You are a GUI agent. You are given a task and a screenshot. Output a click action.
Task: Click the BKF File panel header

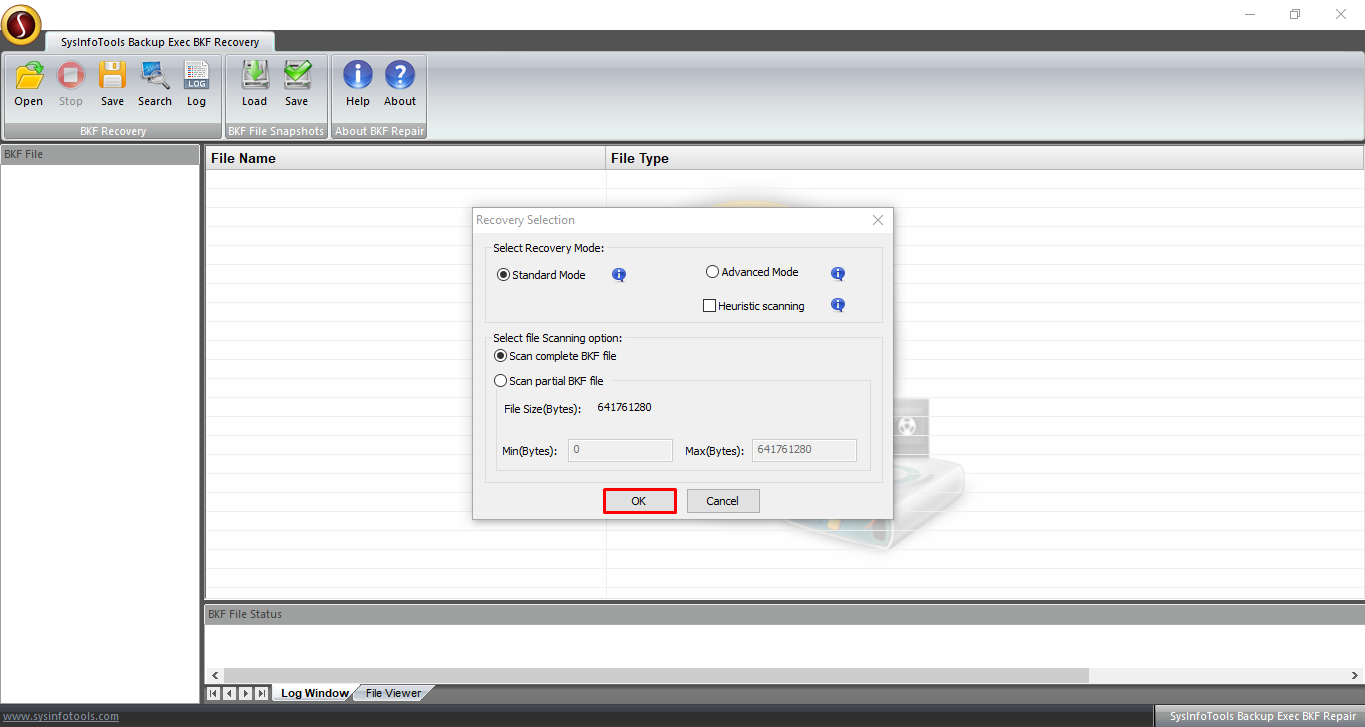[x=100, y=155]
